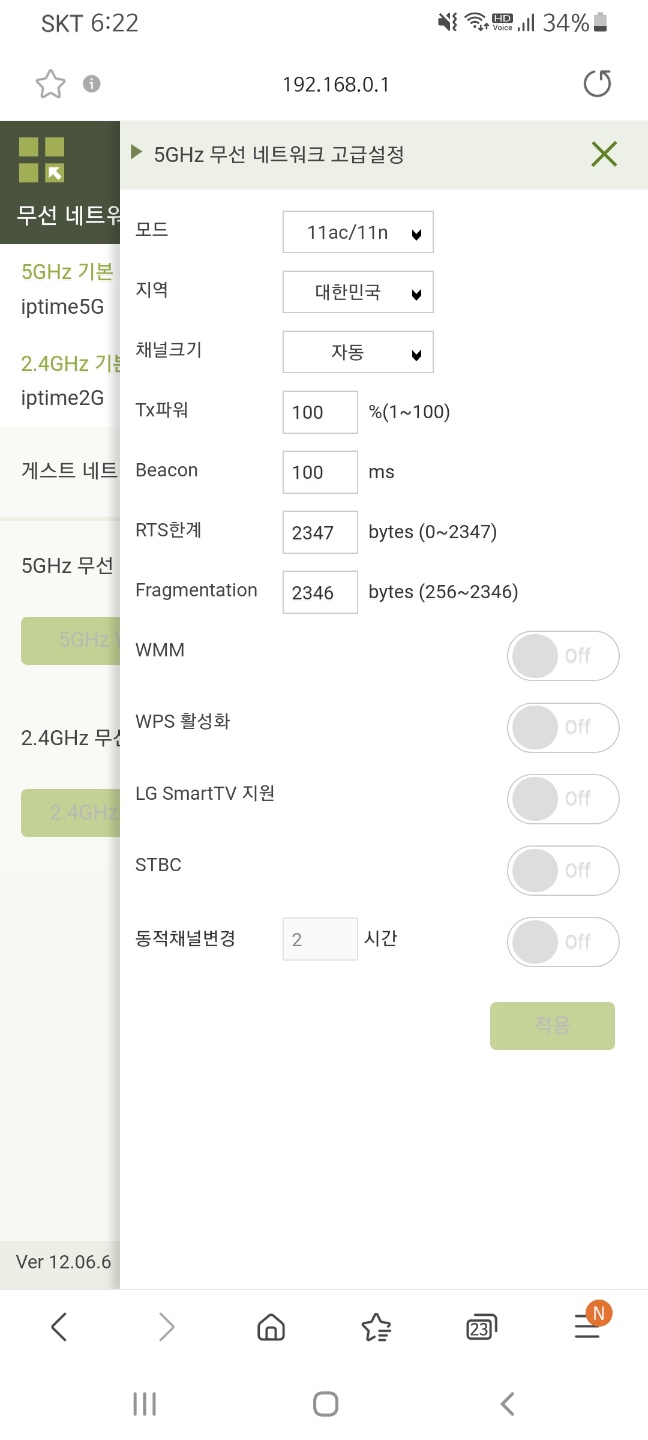Close the 5GHz advanced settings panel
648x1440 pixels.
604,154
